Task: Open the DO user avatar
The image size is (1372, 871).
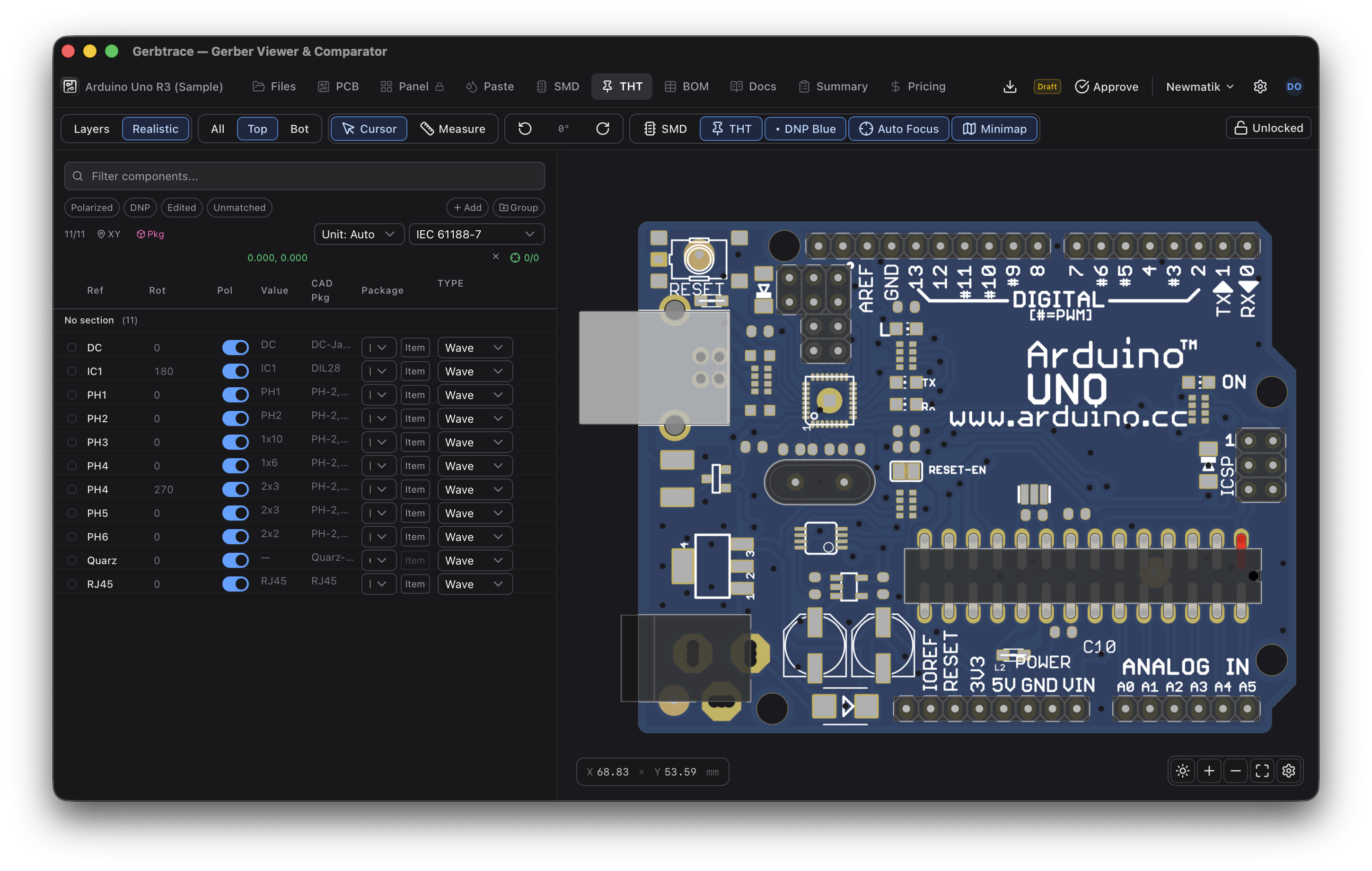Action: (1293, 87)
